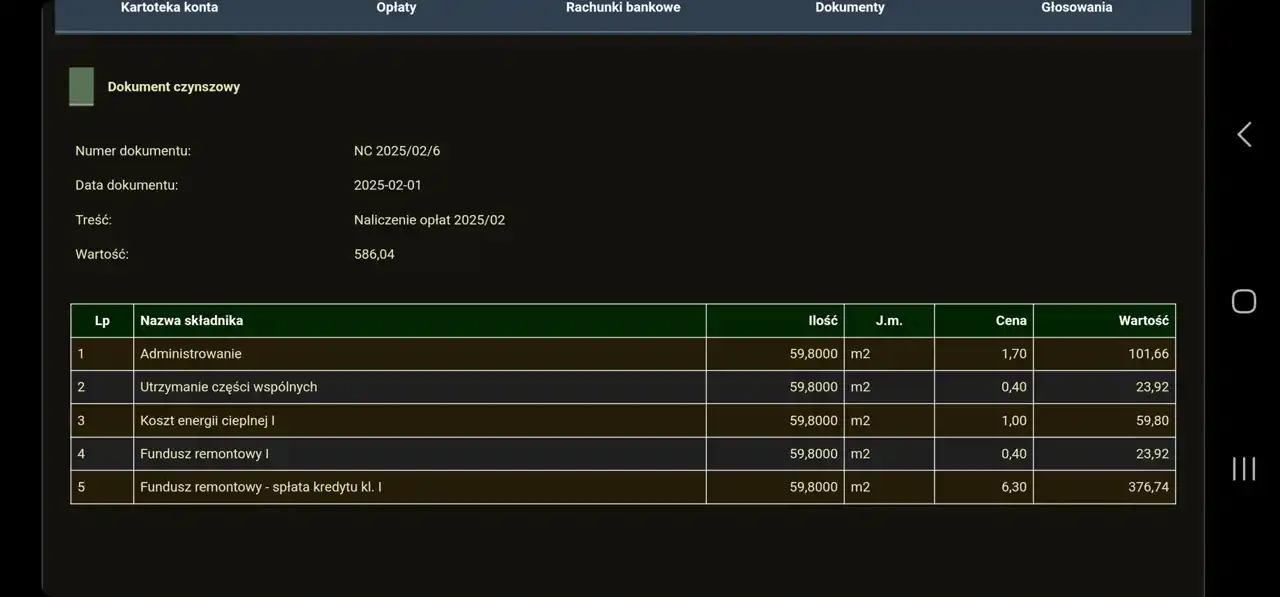Click the Ilość column header
The height and width of the screenshot is (597, 1280).
[822, 321]
